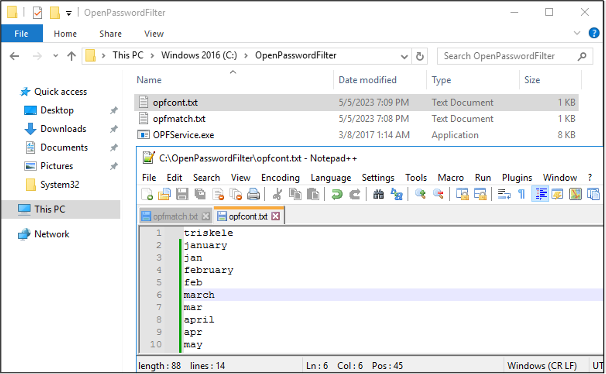The width and height of the screenshot is (606, 374).
Task: Expand the address bar history dropdown
Action: 404,56
